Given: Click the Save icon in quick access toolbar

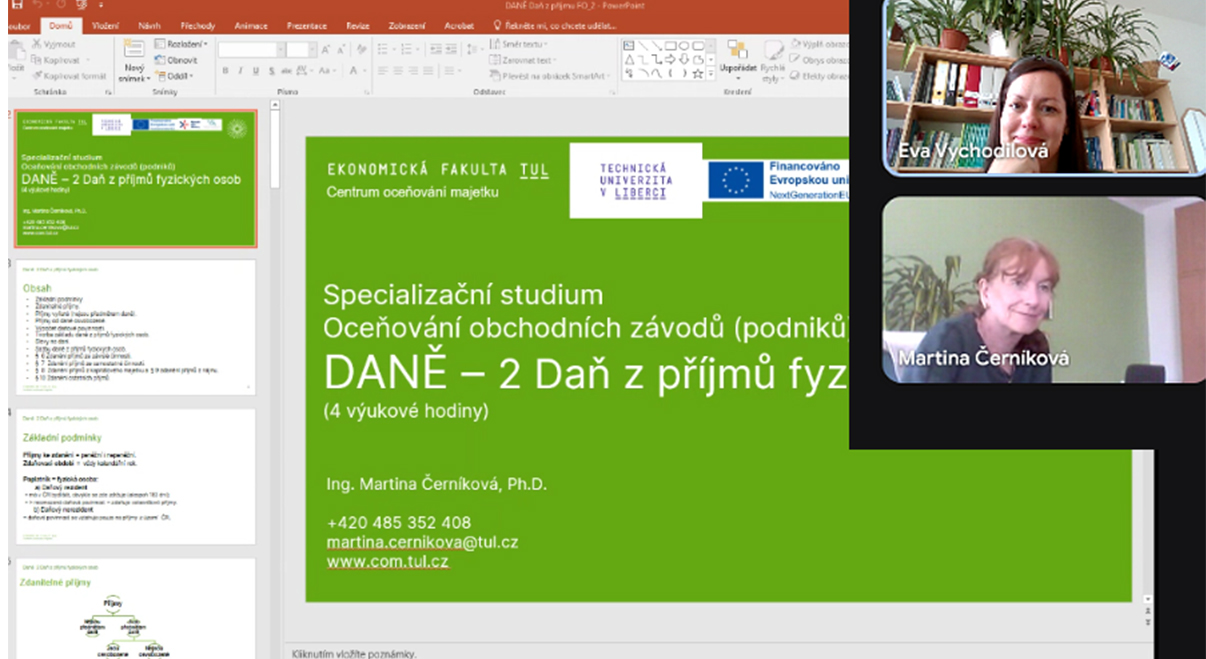Looking at the screenshot, I should (17, 6).
